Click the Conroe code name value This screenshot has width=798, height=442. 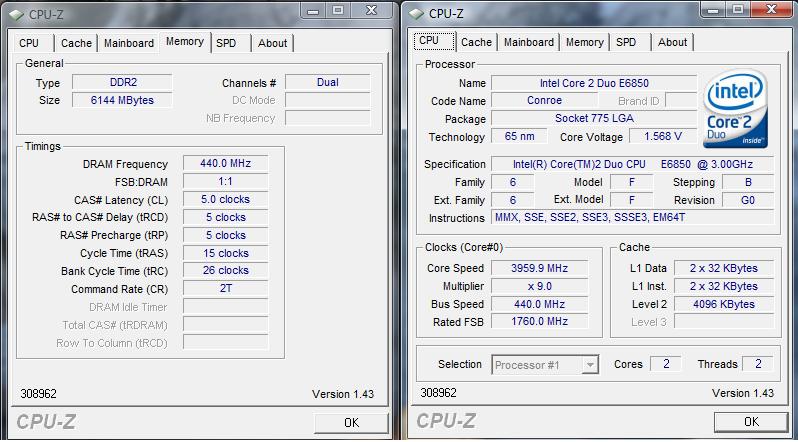(545, 100)
